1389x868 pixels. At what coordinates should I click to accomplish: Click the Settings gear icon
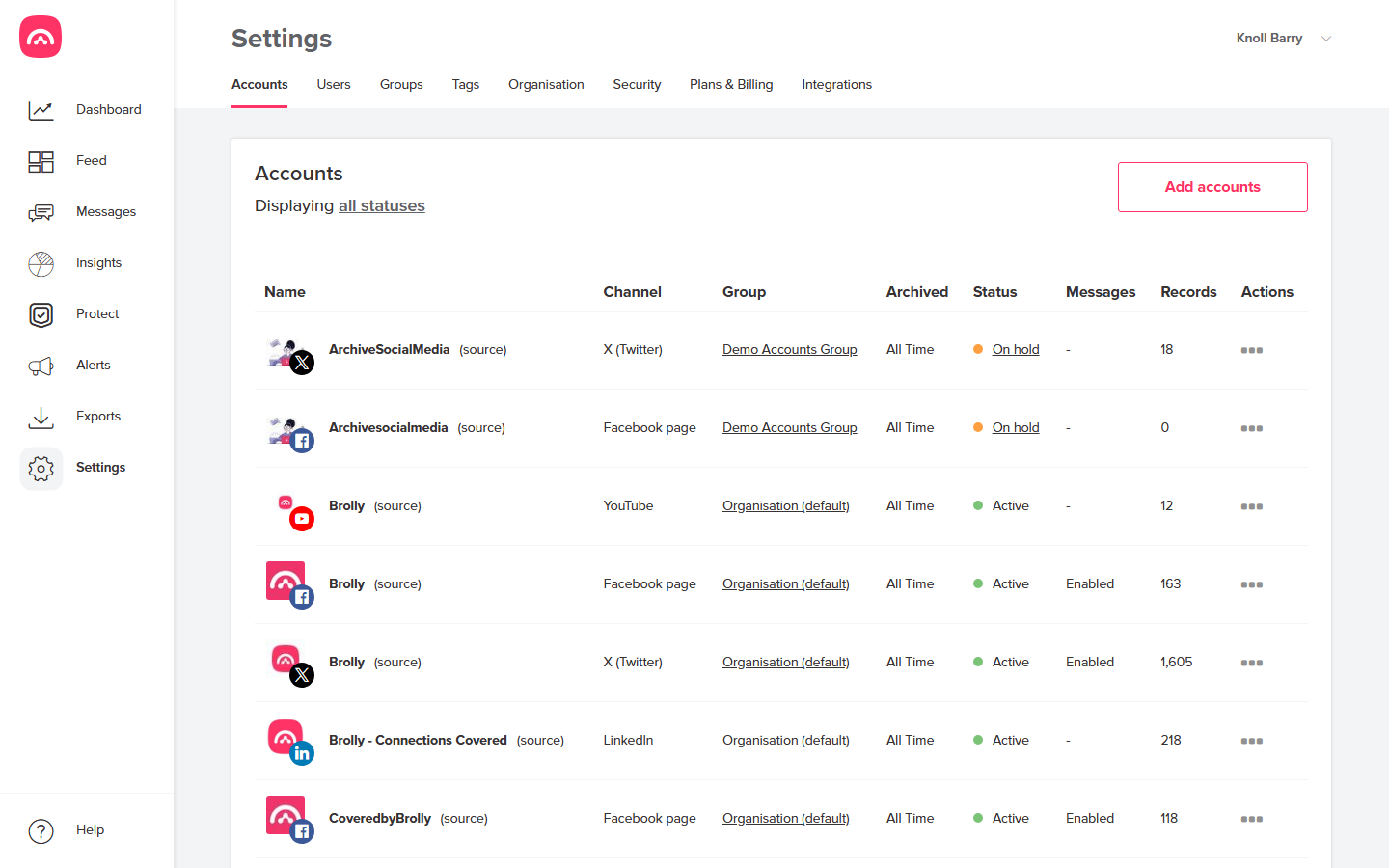tap(41, 468)
